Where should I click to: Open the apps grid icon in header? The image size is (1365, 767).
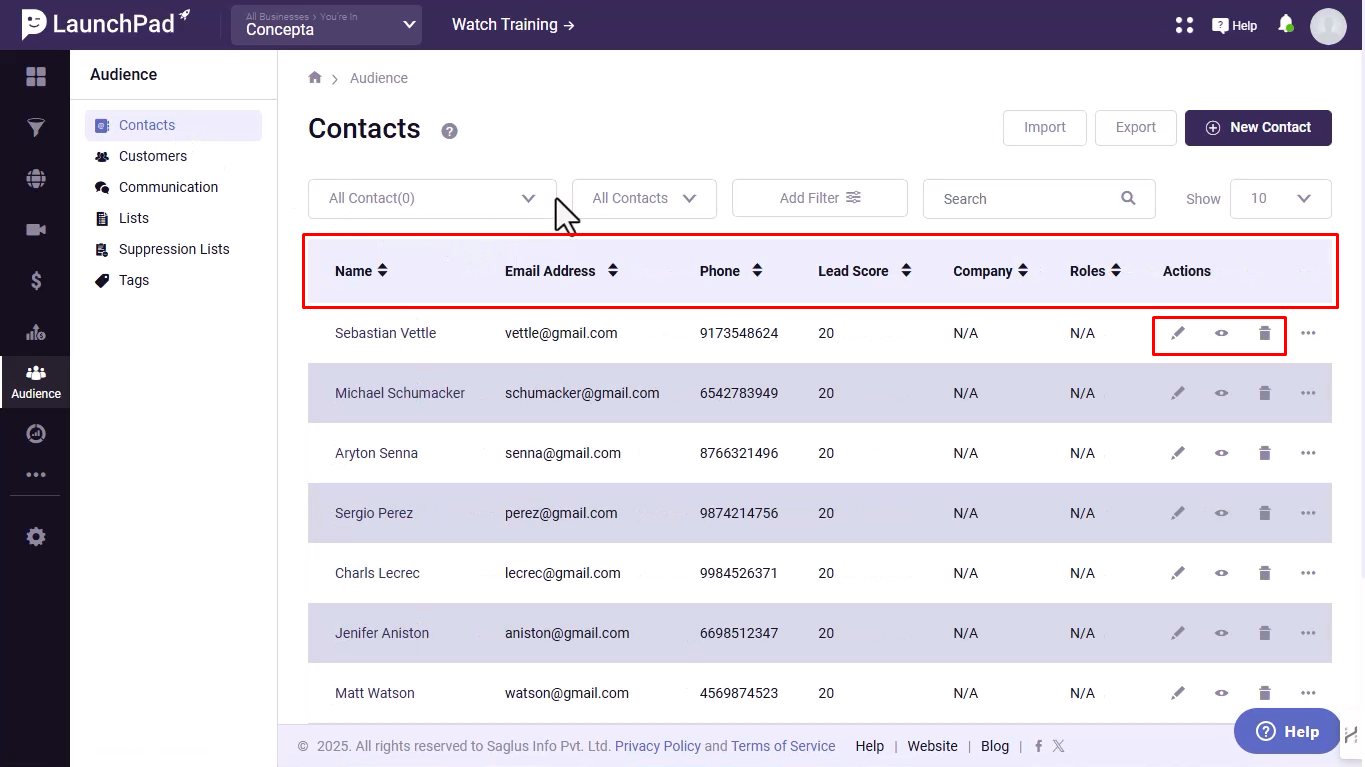(x=1184, y=25)
